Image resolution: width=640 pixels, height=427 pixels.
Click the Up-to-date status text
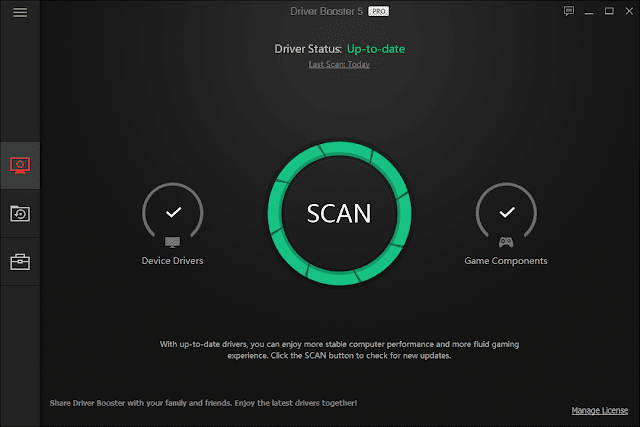click(376, 49)
